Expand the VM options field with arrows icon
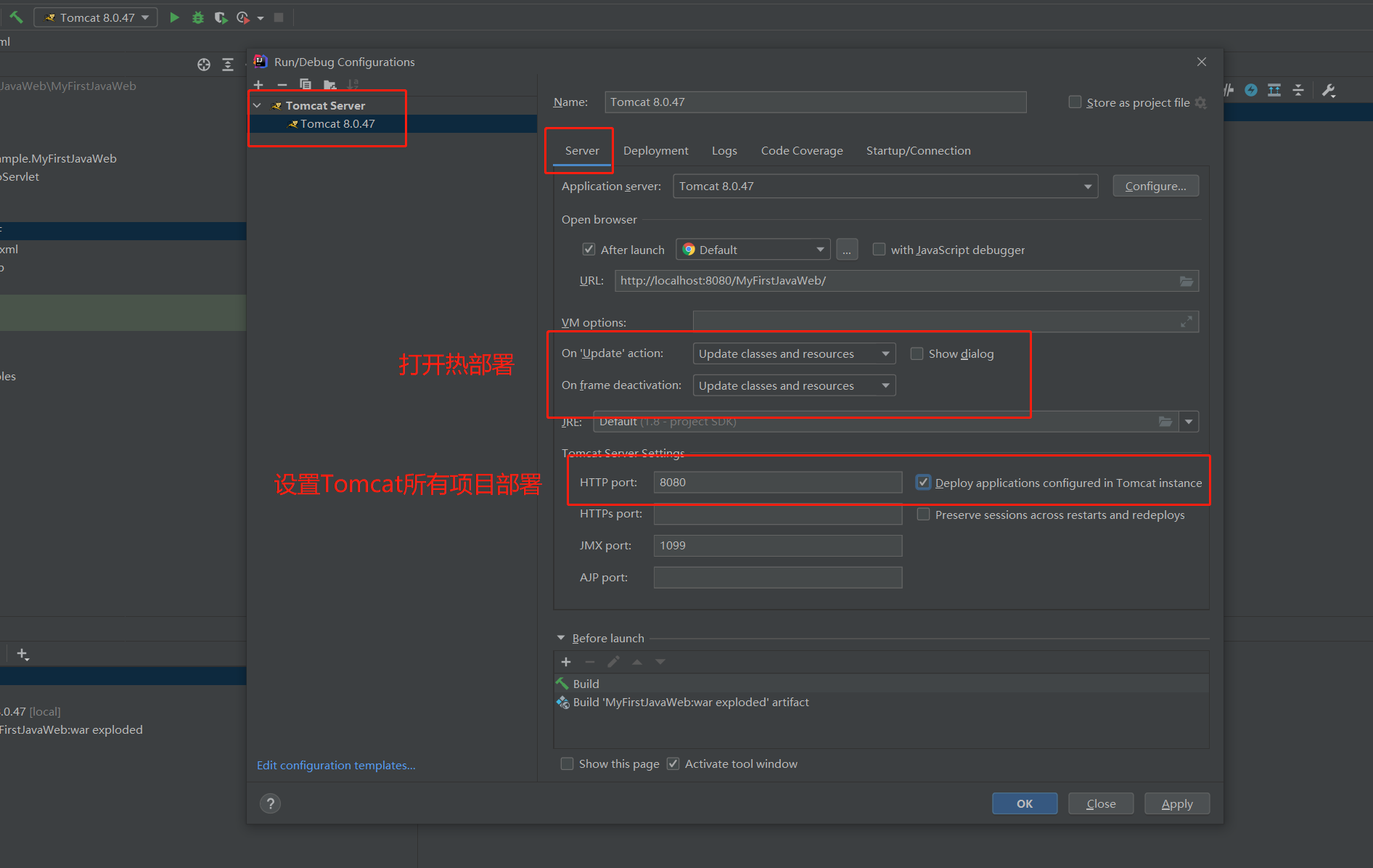 pyautogui.click(x=1186, y=322)
